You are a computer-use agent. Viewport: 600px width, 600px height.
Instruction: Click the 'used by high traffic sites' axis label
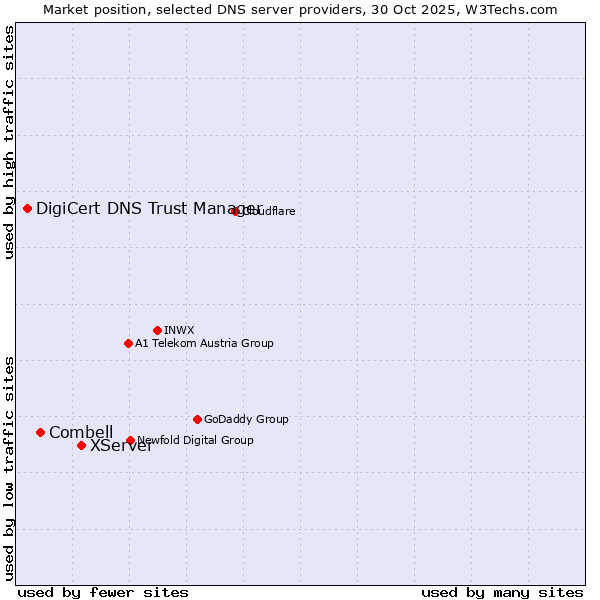(9, 142)
